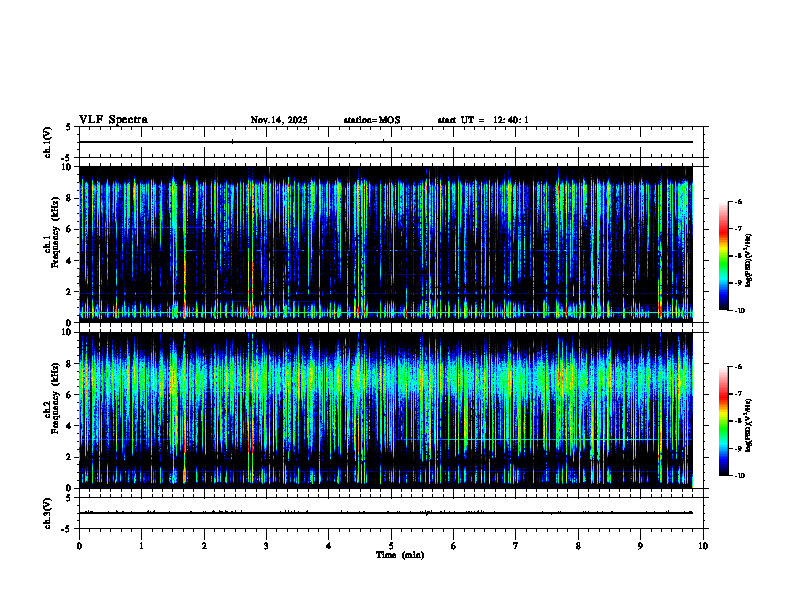Click the time axis tick label "3"
The image size is (792, 612).
click(266, 546)
